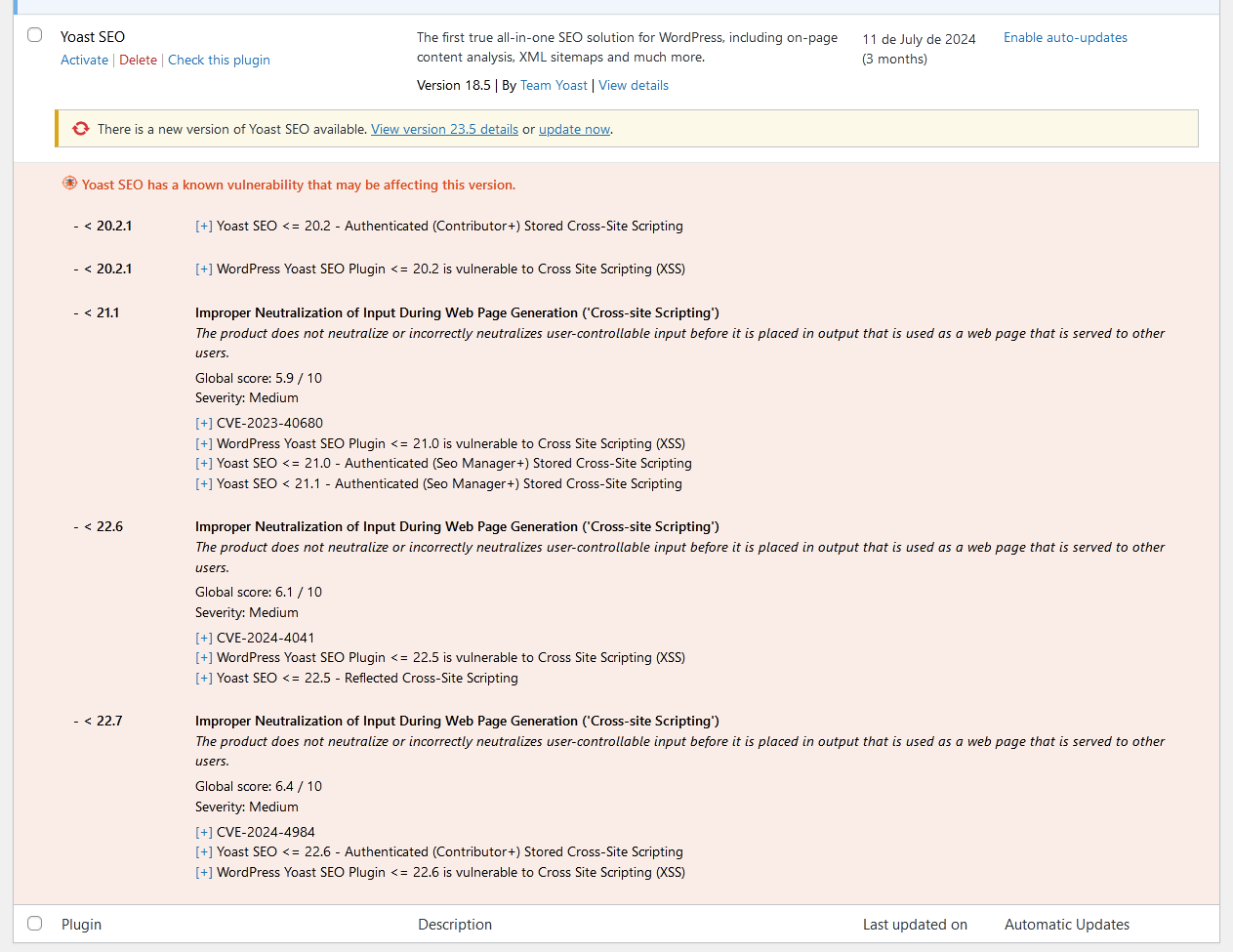
Task: Expand Yoast SEO <= 20.2 Contributor+ XSS item
Action: pos(204,227)
